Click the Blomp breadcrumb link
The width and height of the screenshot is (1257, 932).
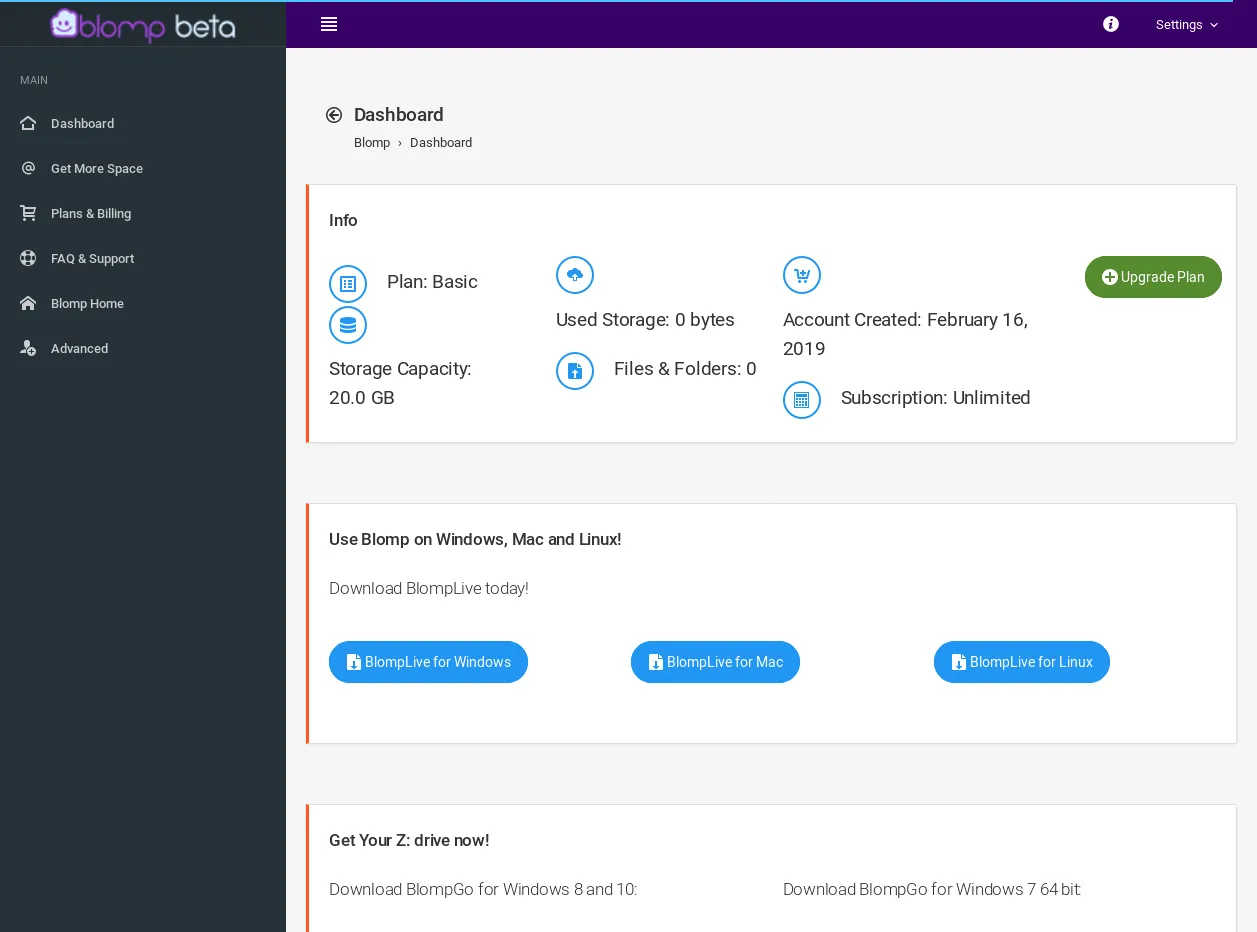[x=372, y=142]
